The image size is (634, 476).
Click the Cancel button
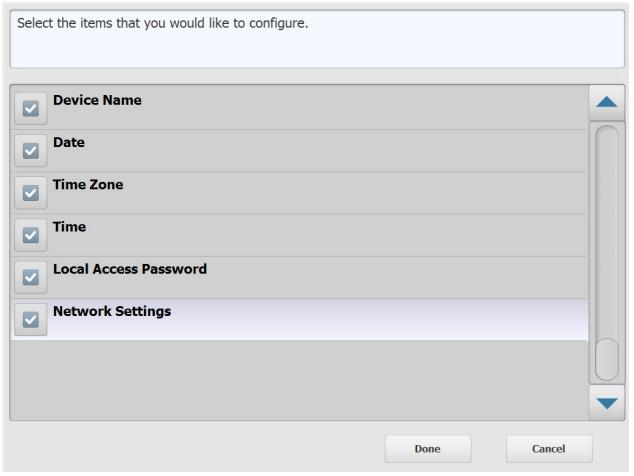549,448
